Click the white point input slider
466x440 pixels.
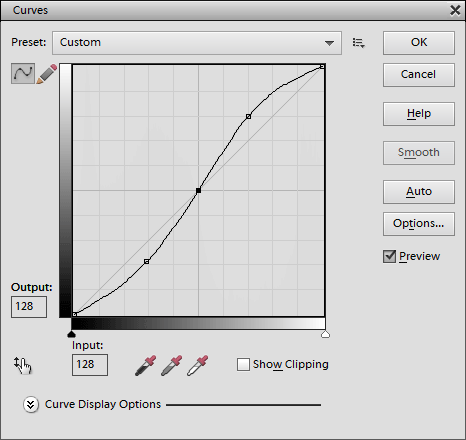click(x=325, y=334)
